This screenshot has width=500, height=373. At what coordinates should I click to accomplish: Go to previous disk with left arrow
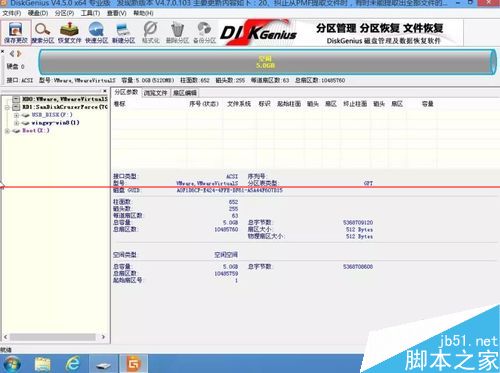[x=12, y=54]
